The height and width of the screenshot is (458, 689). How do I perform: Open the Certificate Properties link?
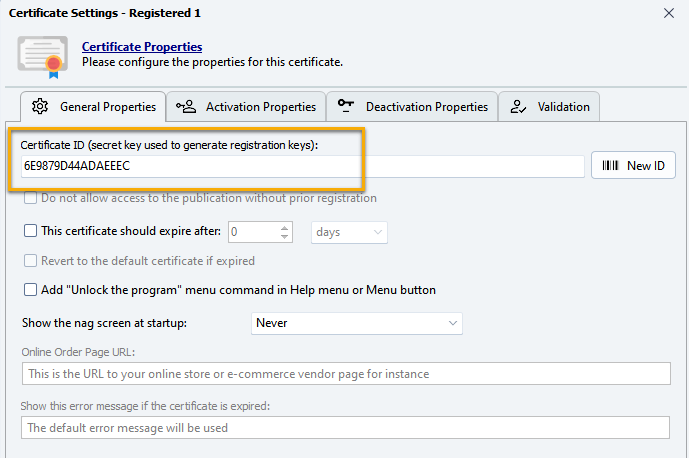point(142,47)
